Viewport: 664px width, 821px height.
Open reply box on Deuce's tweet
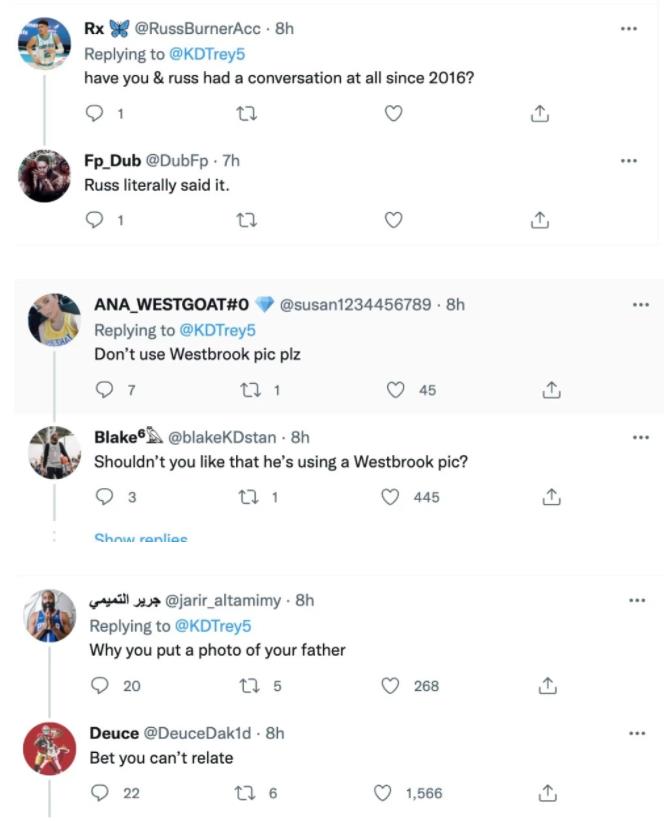click(x=100, y=793)
